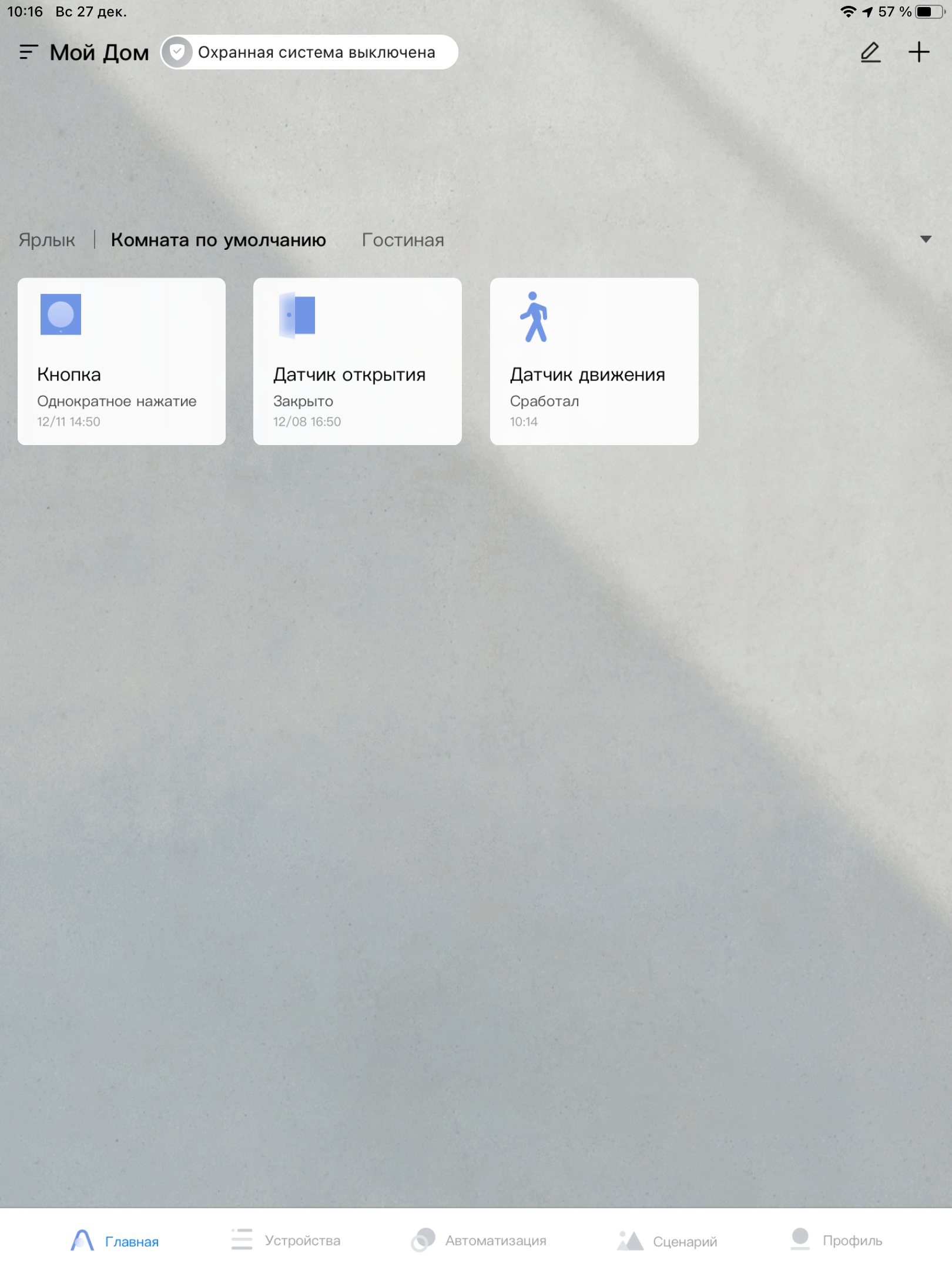Viewport: 952px width, 1270px height.
Task: Tap the 10:14 motion timestamp
Action: pos(524,422)
